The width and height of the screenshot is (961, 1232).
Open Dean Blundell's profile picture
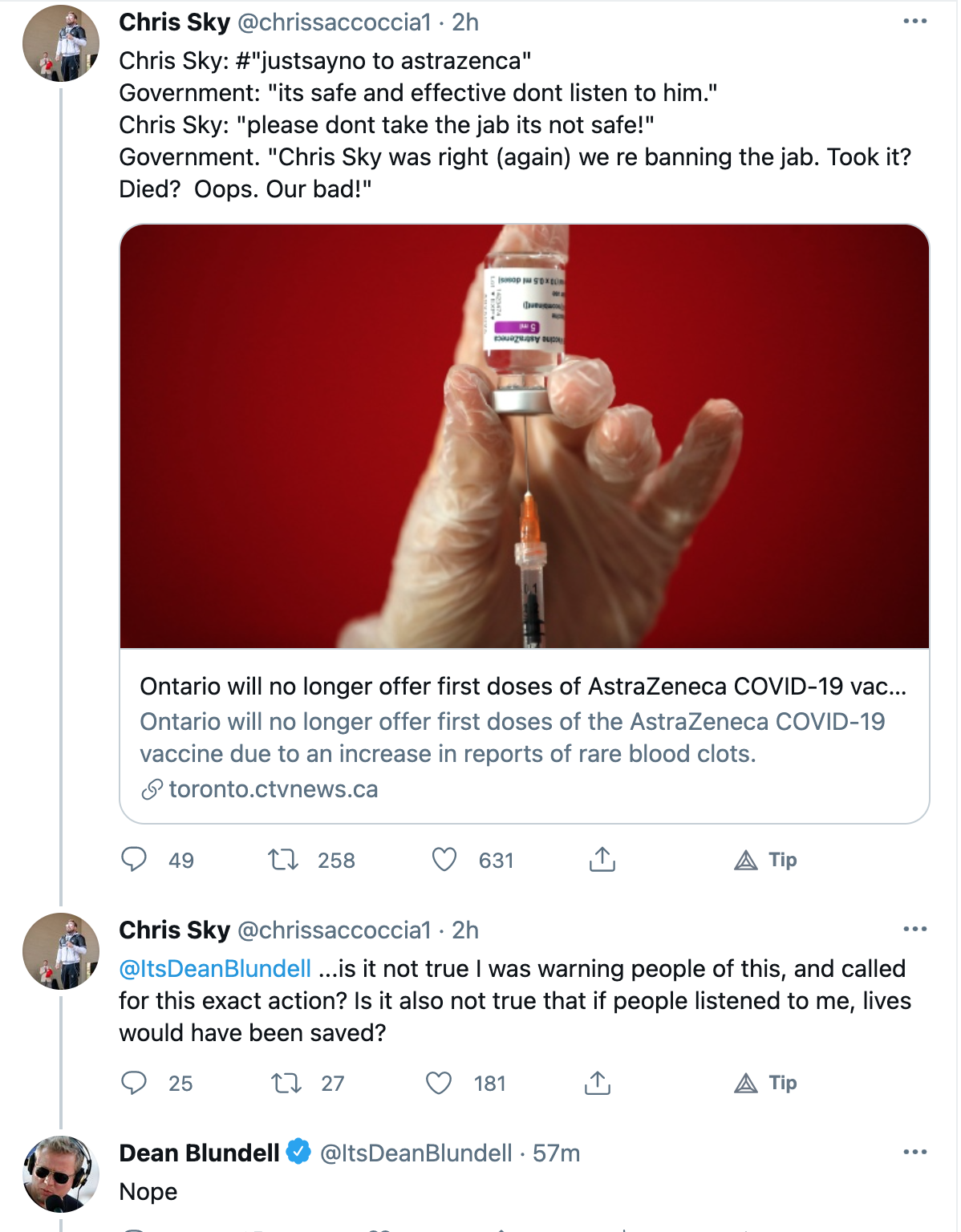(x=61, y=1174)
